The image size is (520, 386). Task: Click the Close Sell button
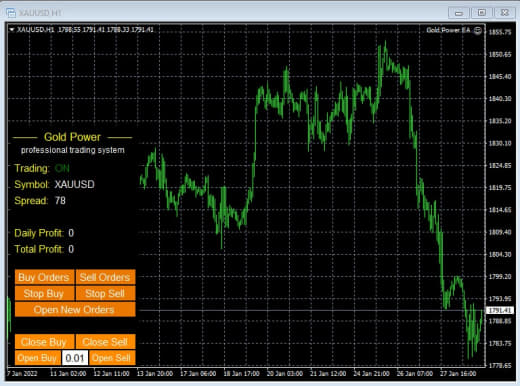click(105, 342)
